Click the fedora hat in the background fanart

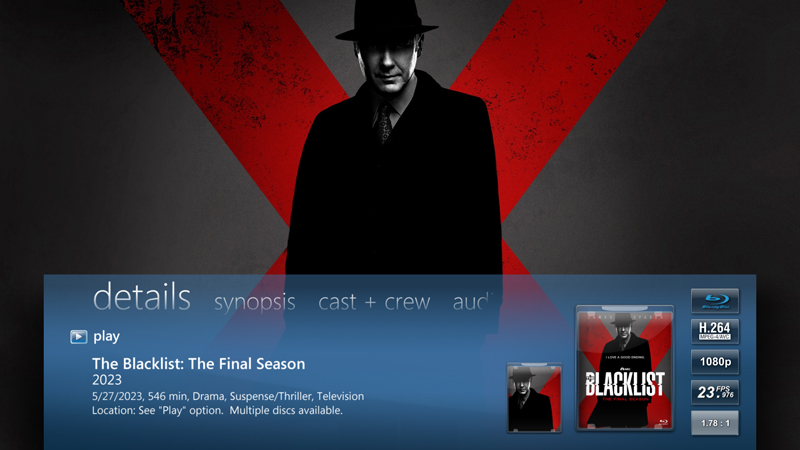click(x=387, y=20)
